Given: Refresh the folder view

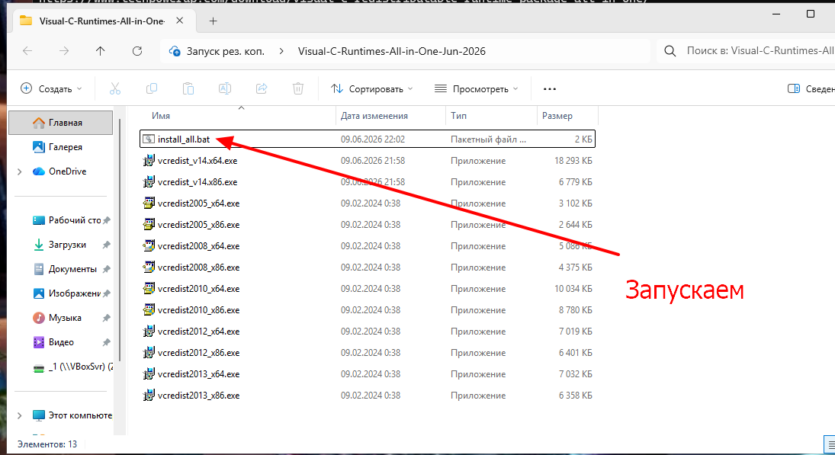Looking at the screenshot, I should (x=137, y=51).
